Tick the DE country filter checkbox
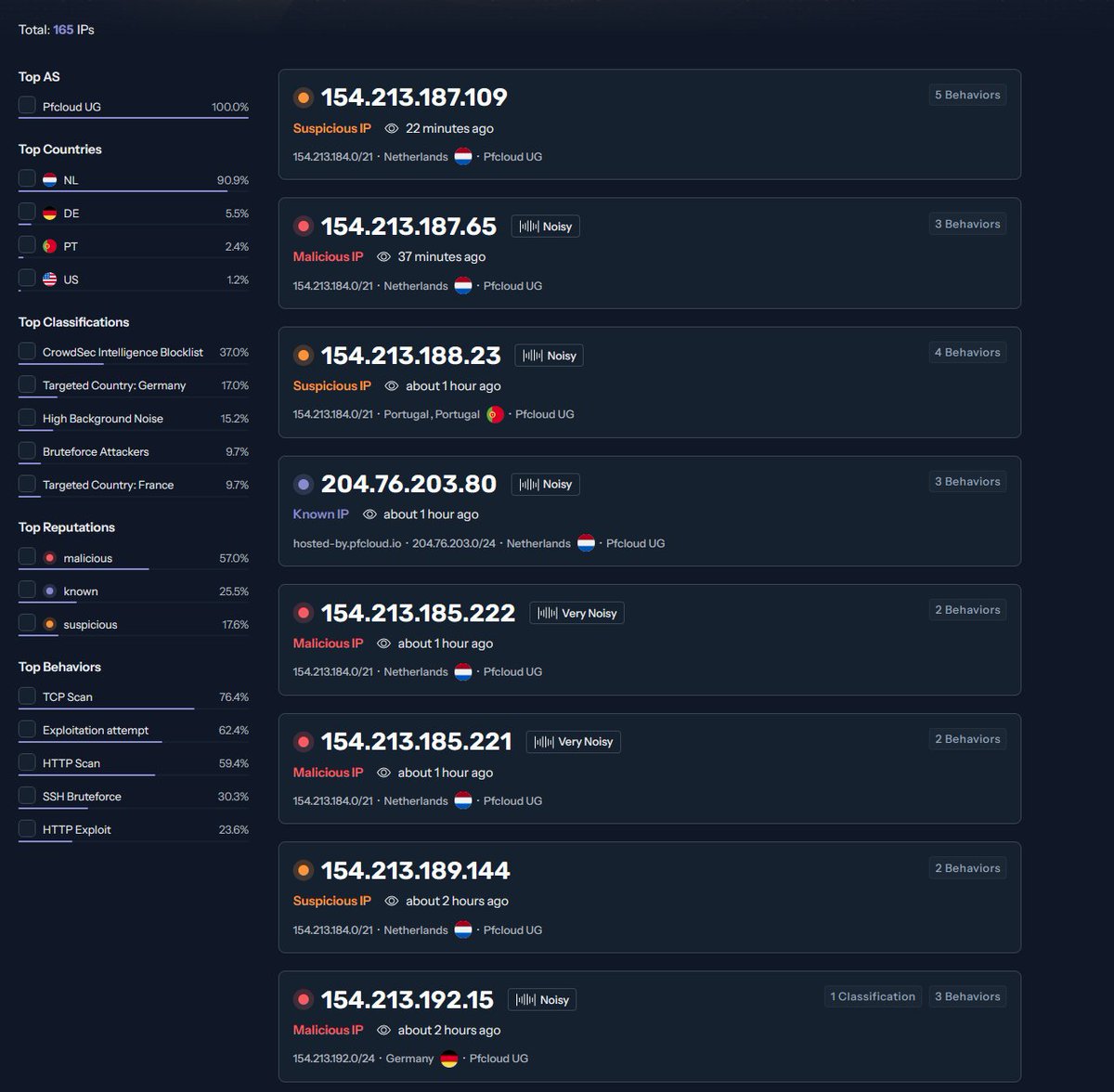 pos(27,212)
